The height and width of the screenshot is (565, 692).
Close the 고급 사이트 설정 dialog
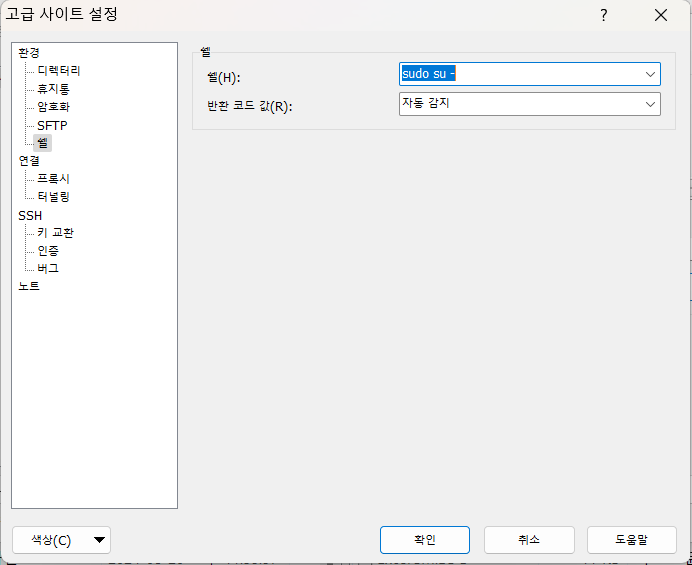[x=661, y=15]
